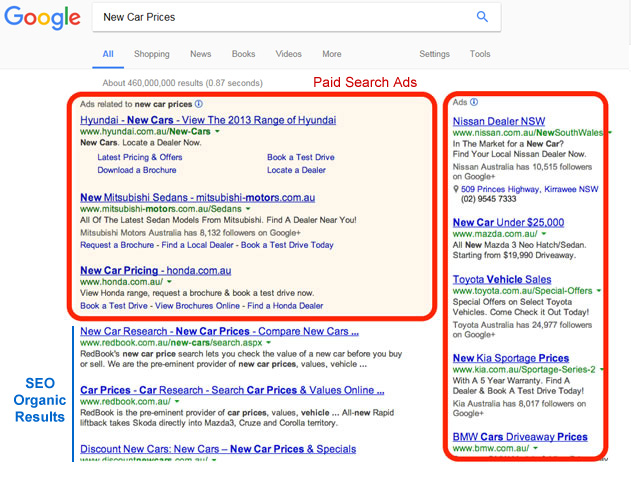Open the New Mitsubishi Sedans ad headline
Screen dimensions: 631x480
[x=198, y=198]
